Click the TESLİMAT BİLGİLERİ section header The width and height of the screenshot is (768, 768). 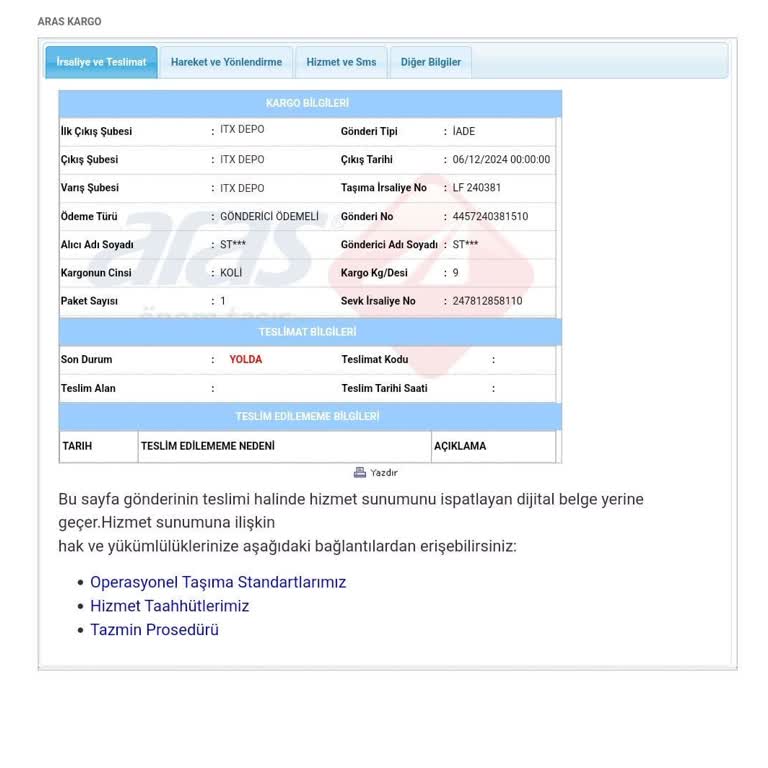[x=308, y=332]
